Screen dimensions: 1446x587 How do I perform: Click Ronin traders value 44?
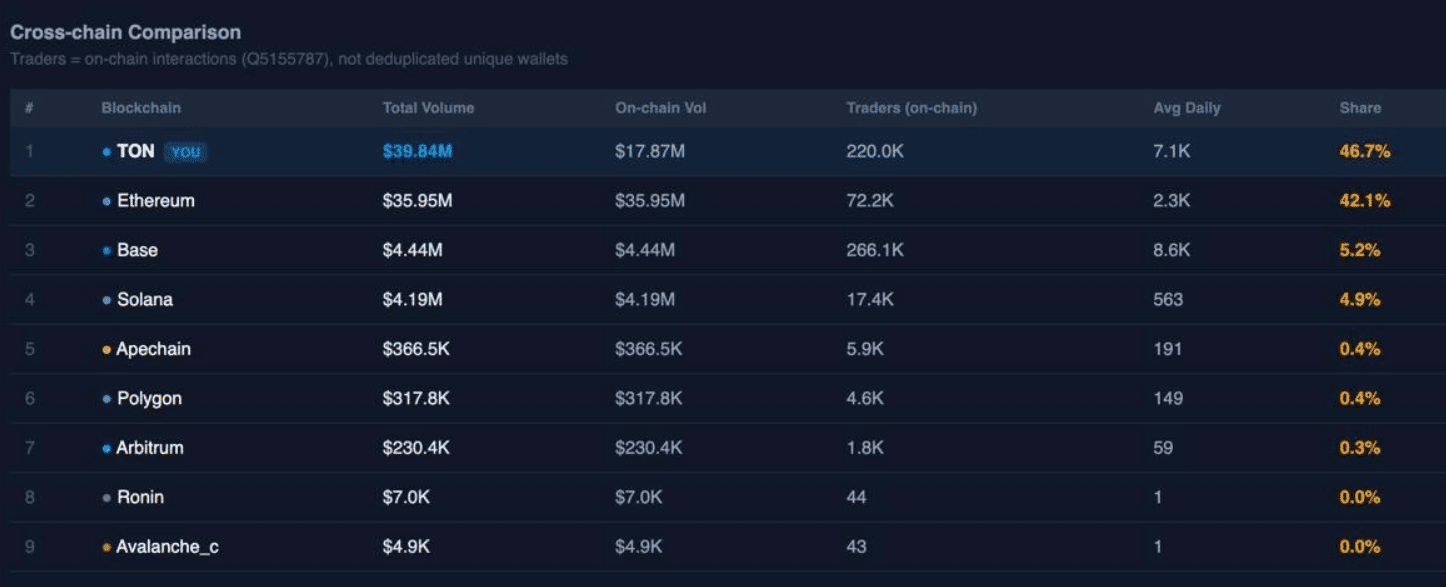point(856,497)
